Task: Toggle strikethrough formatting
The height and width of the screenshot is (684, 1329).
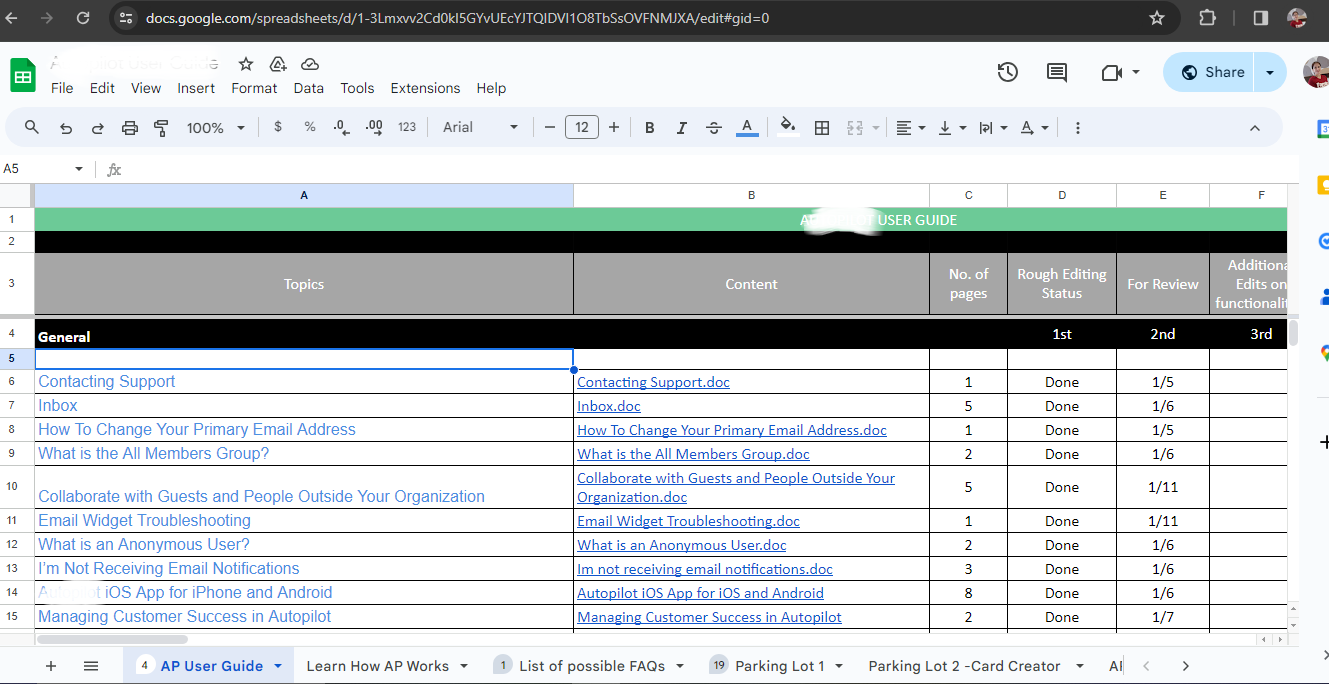Action: coord(714,128)
